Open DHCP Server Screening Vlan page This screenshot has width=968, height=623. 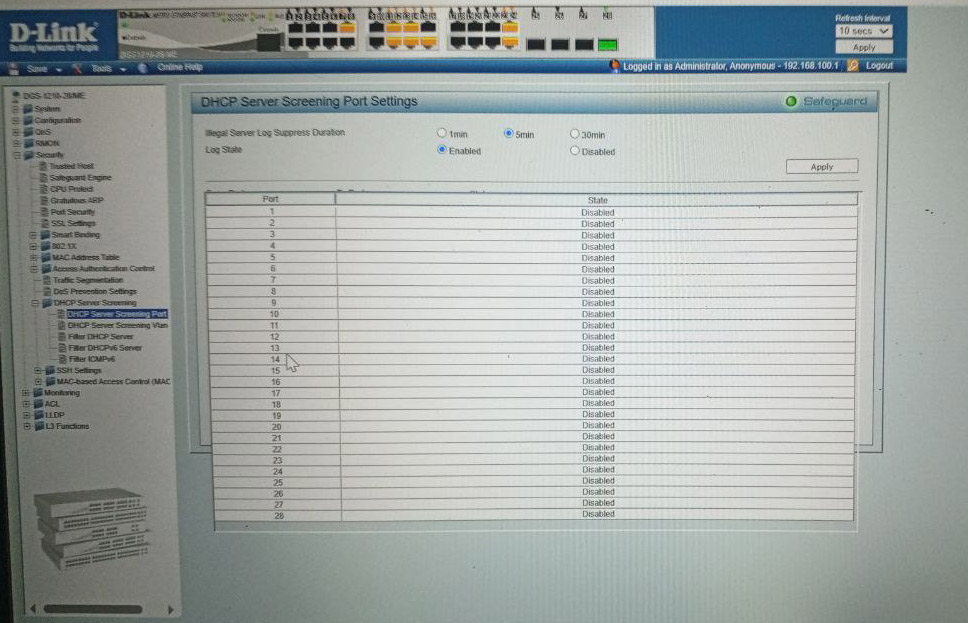tap(117, 325)
